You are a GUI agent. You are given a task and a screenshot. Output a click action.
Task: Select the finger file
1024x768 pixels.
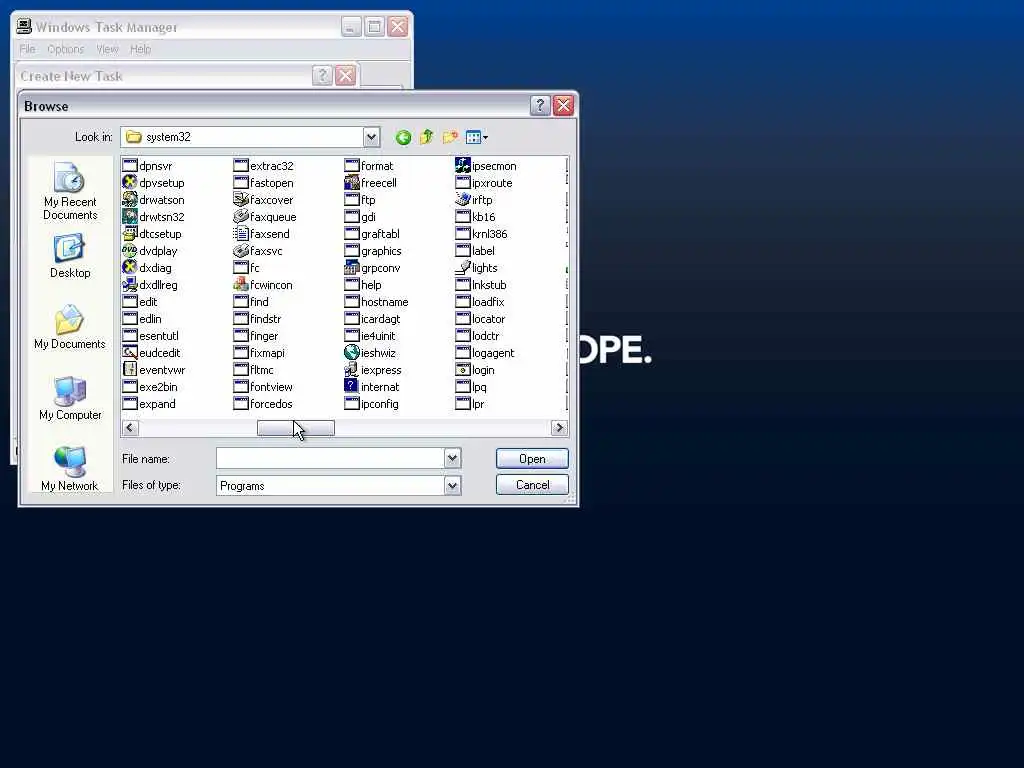(256, 336)
